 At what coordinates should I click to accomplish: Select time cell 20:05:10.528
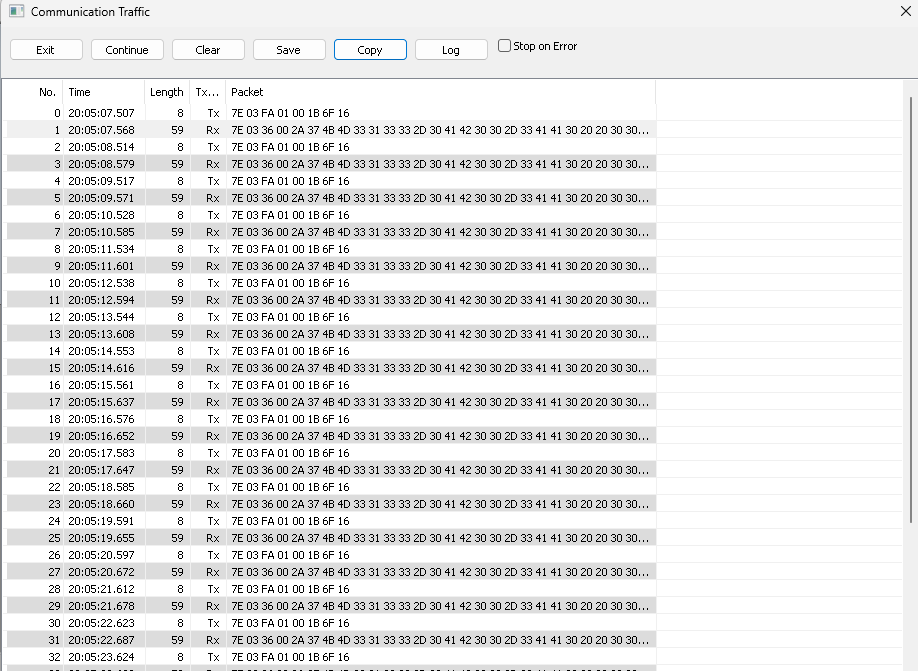point(101,215)
